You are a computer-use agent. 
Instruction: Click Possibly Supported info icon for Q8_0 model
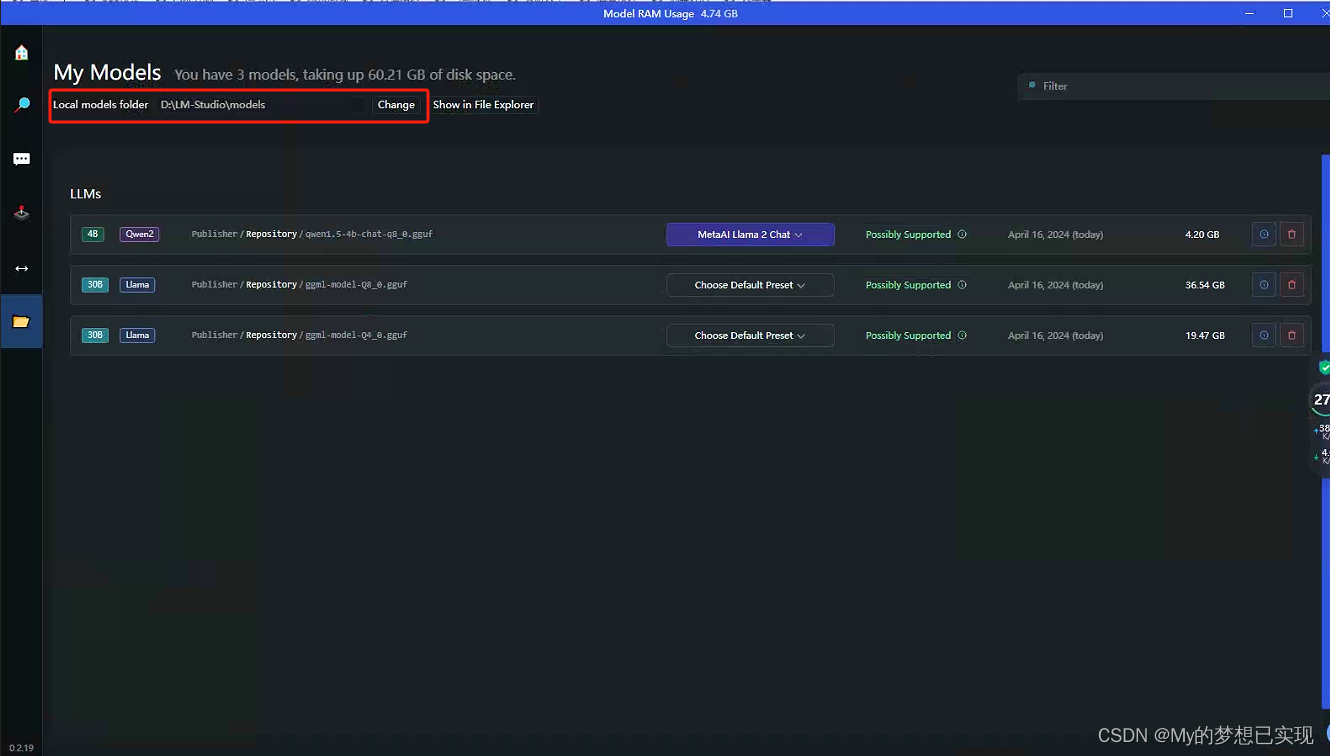click(x=962, y=285)
